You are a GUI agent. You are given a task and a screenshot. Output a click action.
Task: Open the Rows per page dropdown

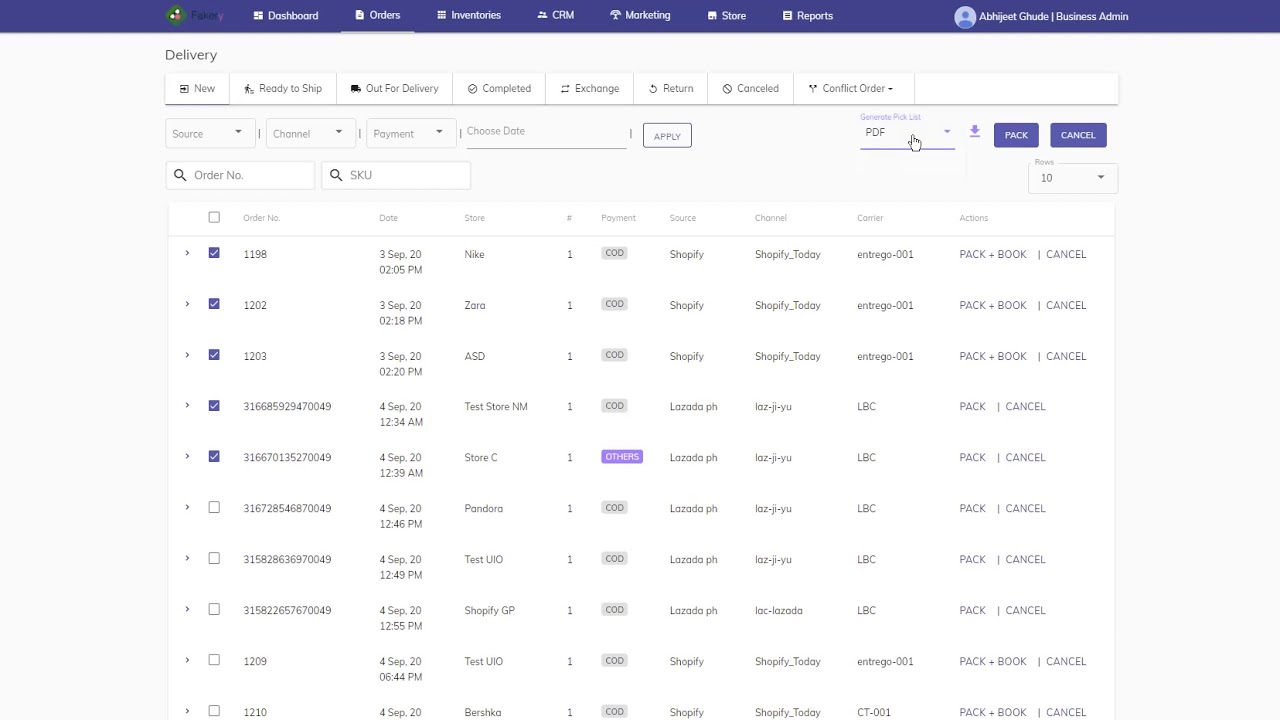tap(1072, 178)
